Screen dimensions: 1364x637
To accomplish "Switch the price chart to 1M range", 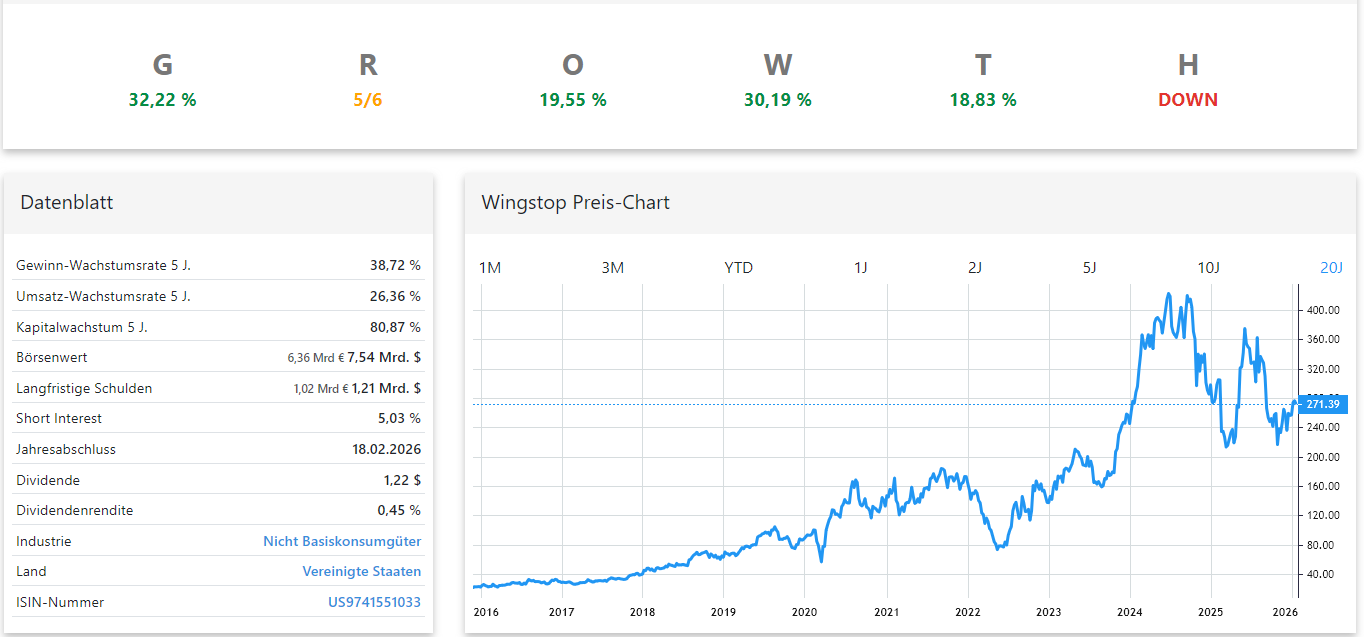I will pyautogui.click(x=490, y=267).
